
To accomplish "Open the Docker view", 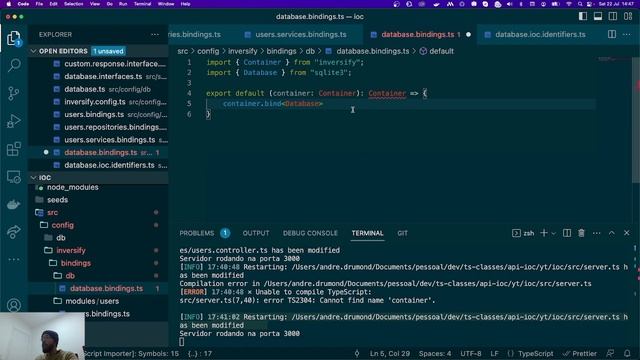I will tap(13, 204).
